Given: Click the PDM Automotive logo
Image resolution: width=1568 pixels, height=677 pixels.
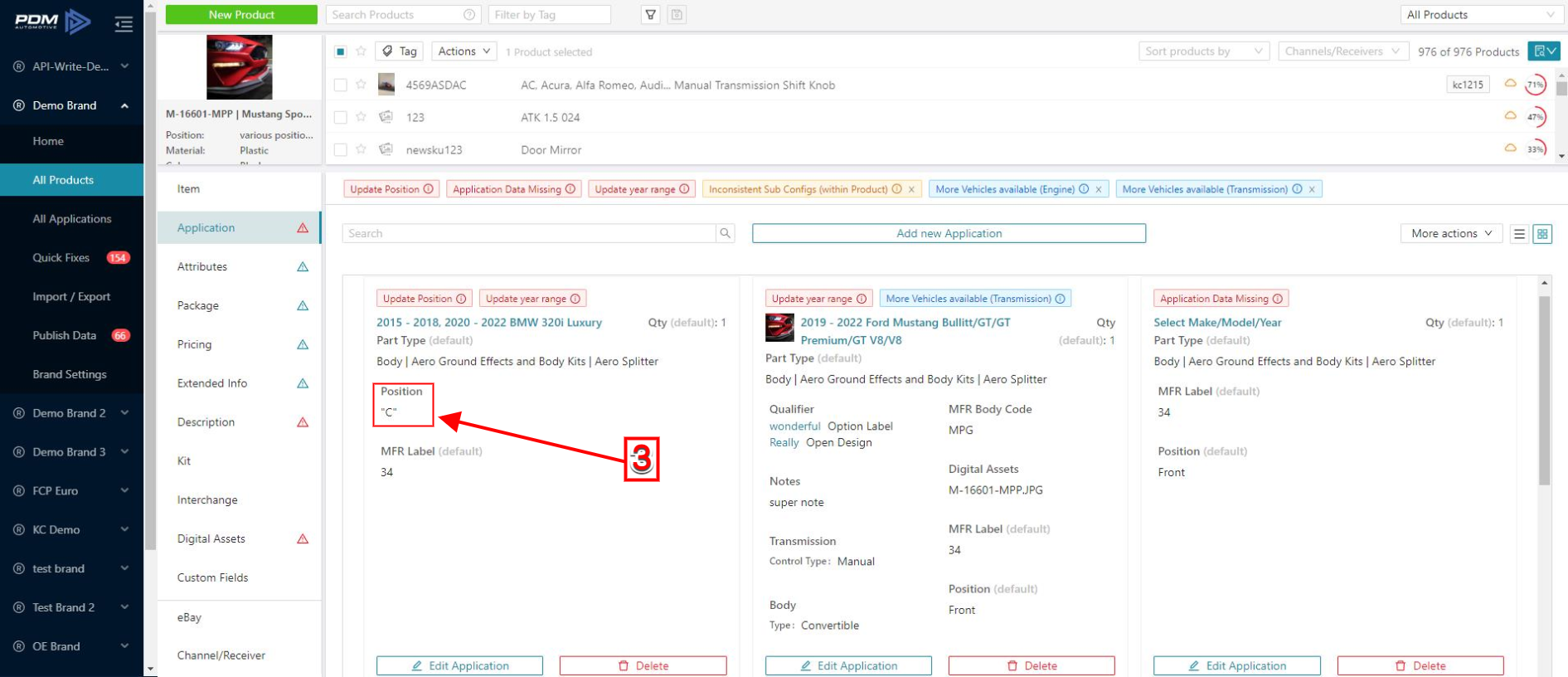Looking at the screenshot, I should (53, 22).
